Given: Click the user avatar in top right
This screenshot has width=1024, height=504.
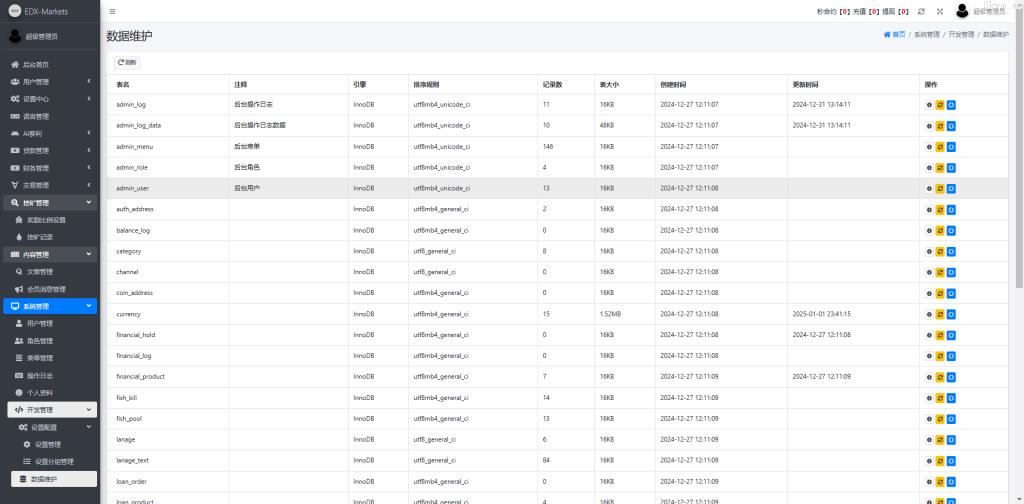Looking at the screenshot, I should 962,11.
